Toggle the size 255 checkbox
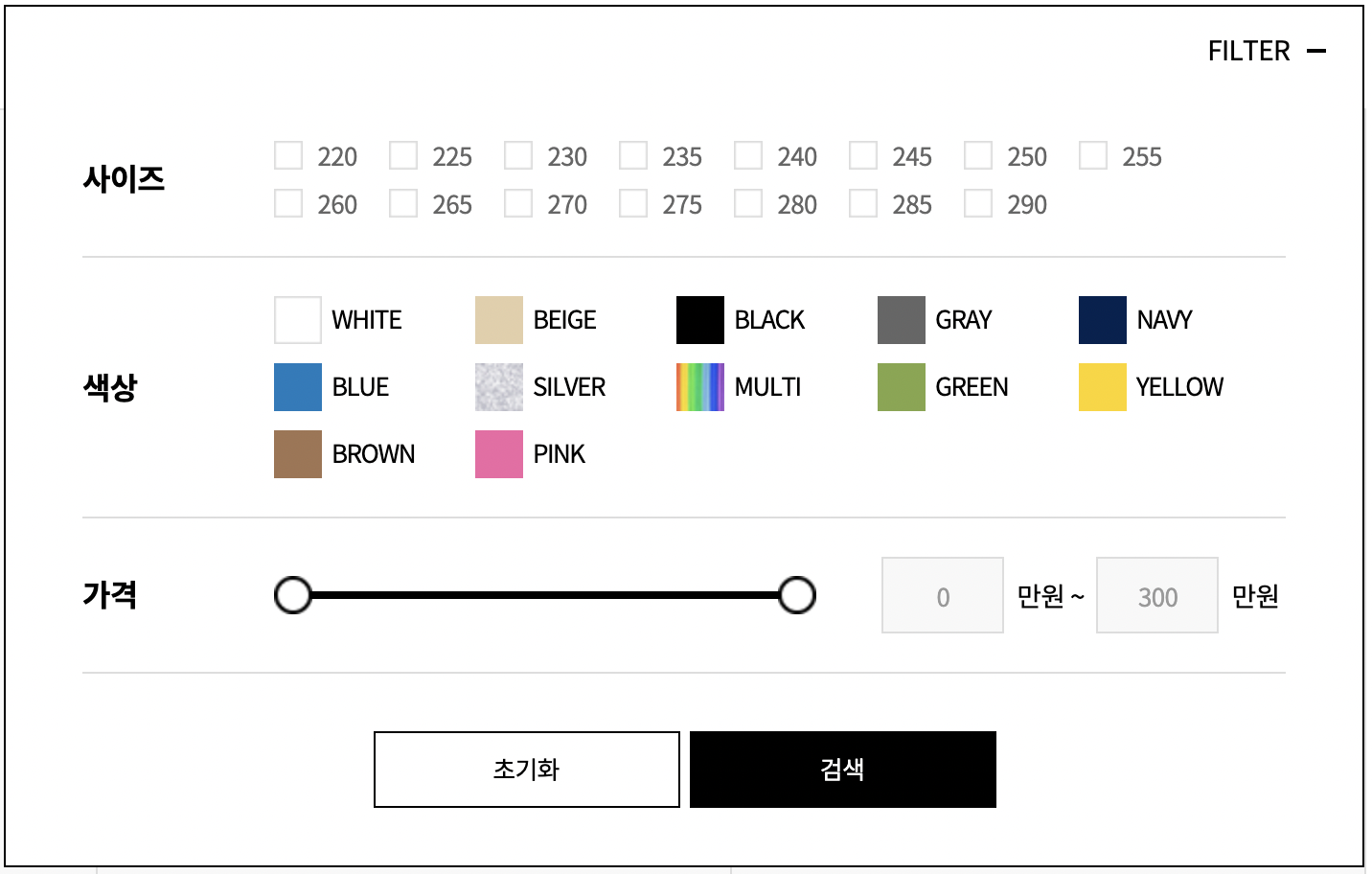 click(x=1093, y=155)
